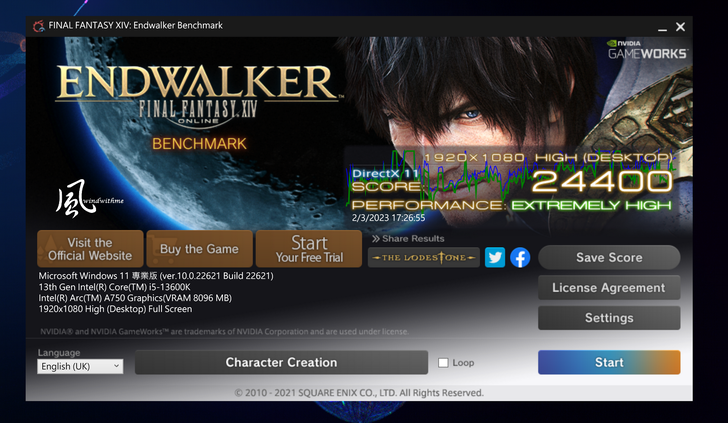Close the Endwalker Benchmark window
728x423 pixels.
point(681,27)
